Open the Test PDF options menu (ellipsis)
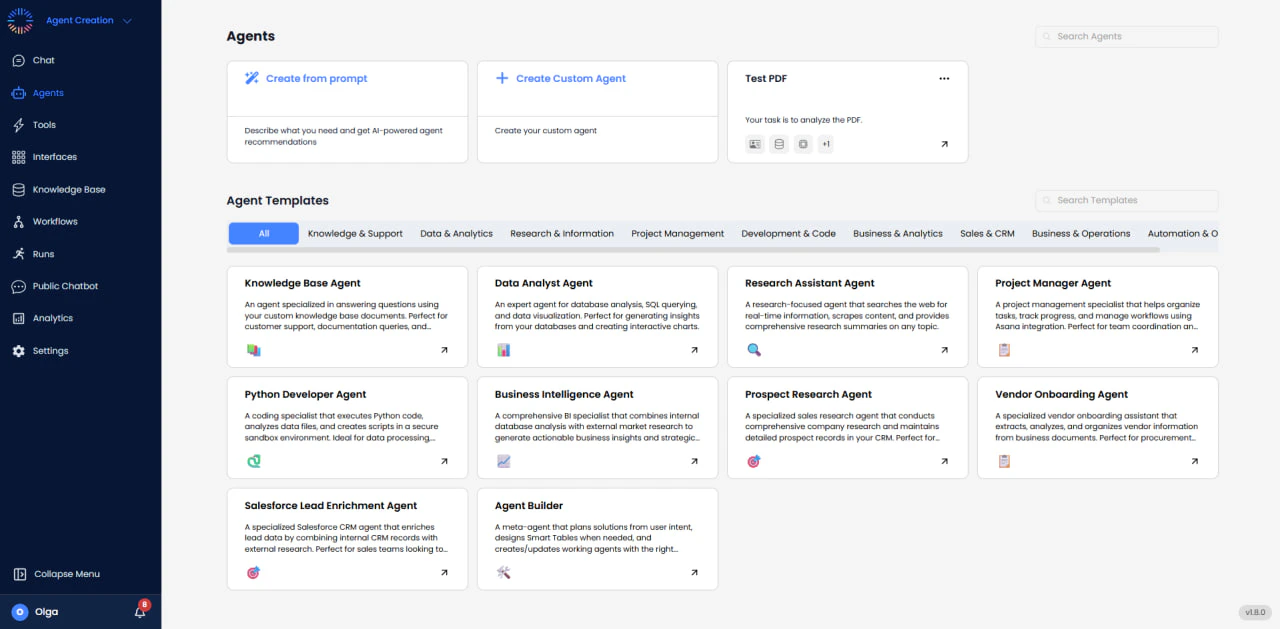Screen dimensions: 1280x629 point(943,78)
